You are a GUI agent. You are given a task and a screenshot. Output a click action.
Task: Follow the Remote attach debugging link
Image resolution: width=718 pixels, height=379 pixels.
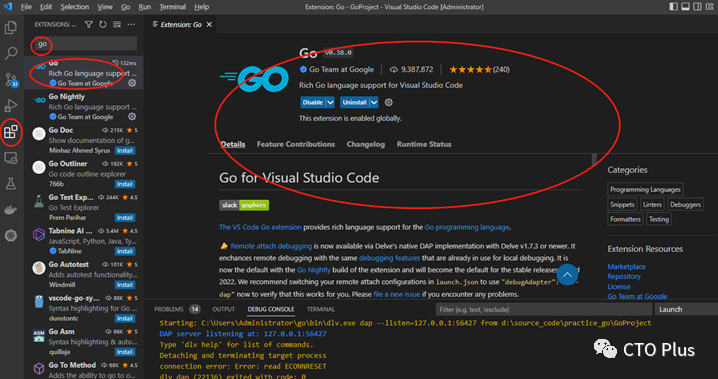click(271, 246)
